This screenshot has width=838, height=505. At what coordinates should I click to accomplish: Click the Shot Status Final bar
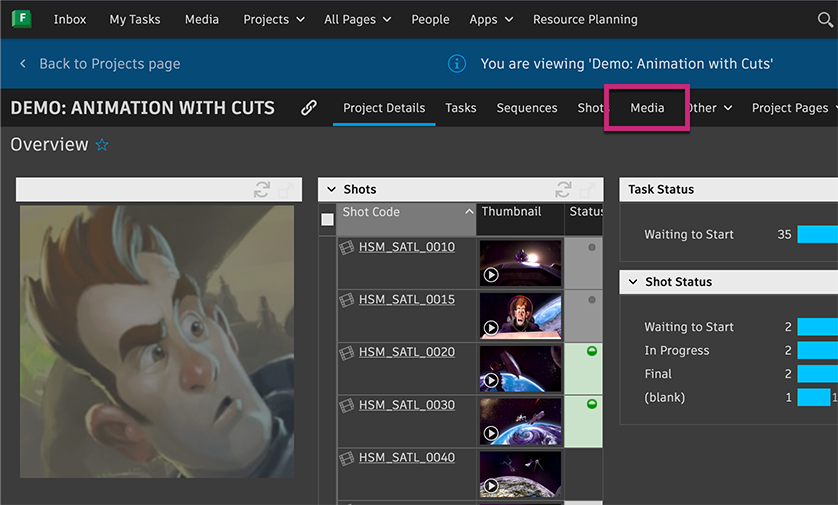coord(817,374)
